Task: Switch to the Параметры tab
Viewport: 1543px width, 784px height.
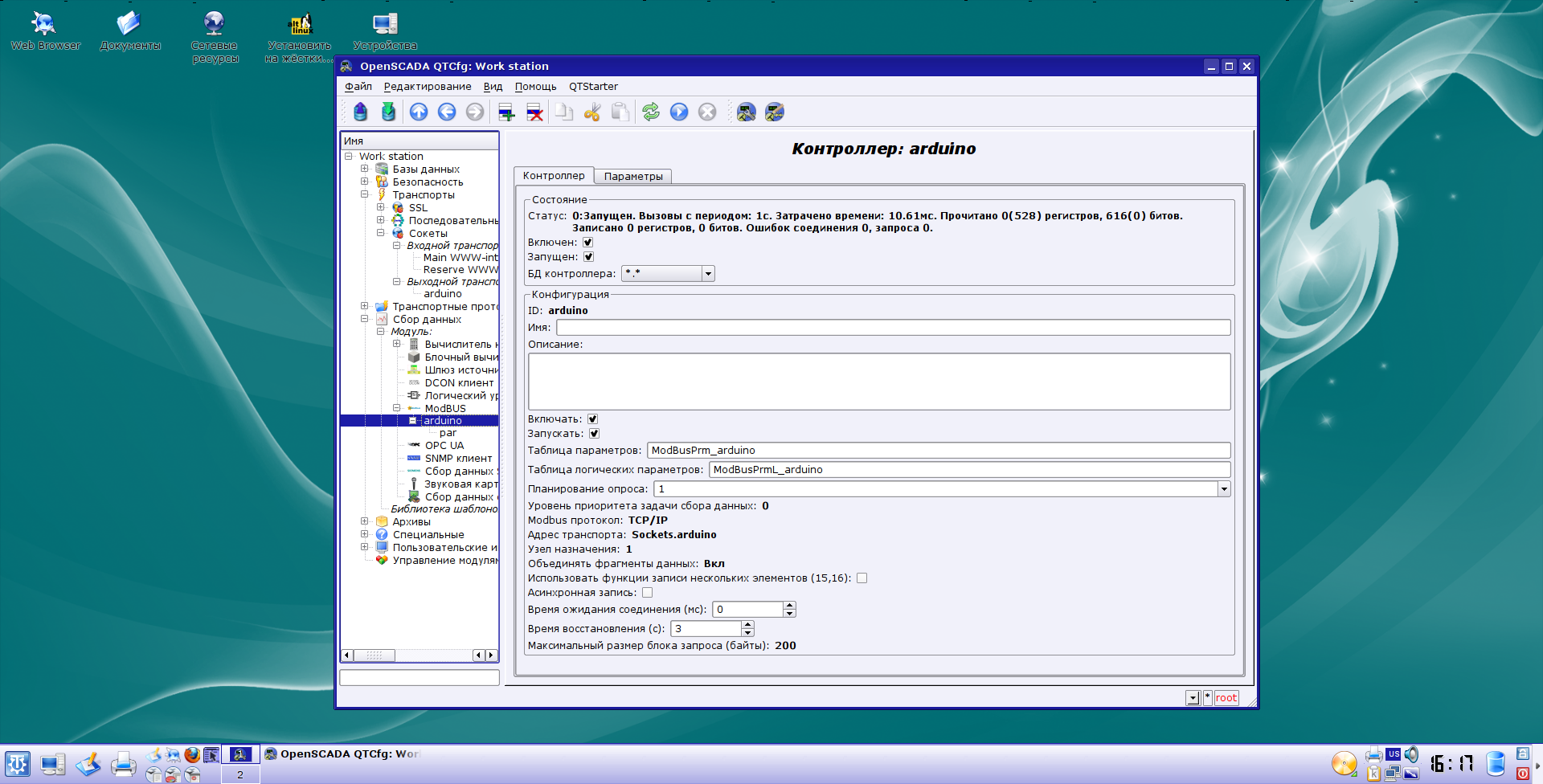Action: (633, 177)
